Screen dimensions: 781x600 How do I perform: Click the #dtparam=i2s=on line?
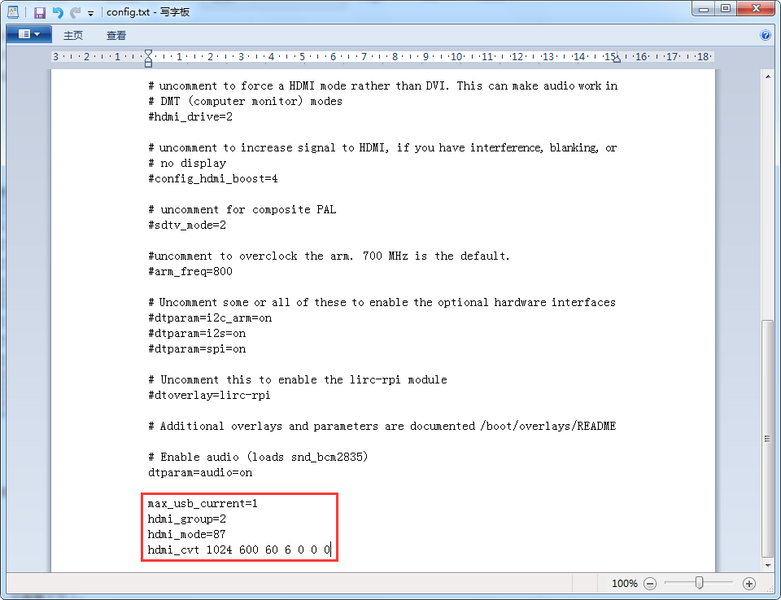(197, 333)
